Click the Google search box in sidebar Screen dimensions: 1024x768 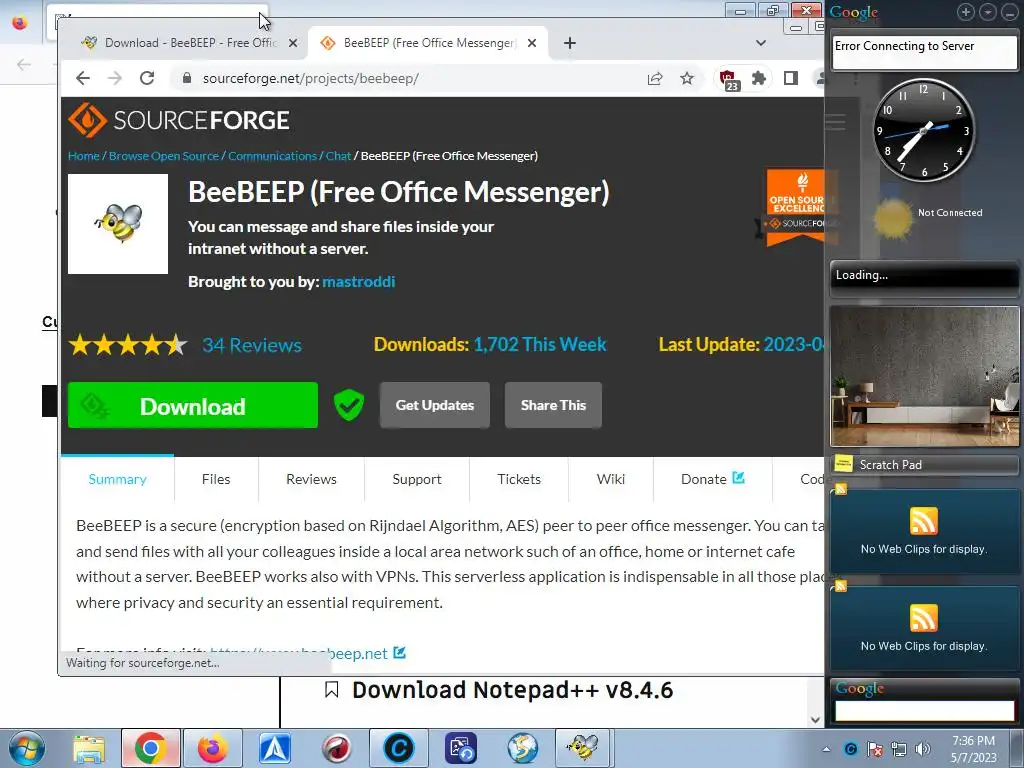[924, 711]
